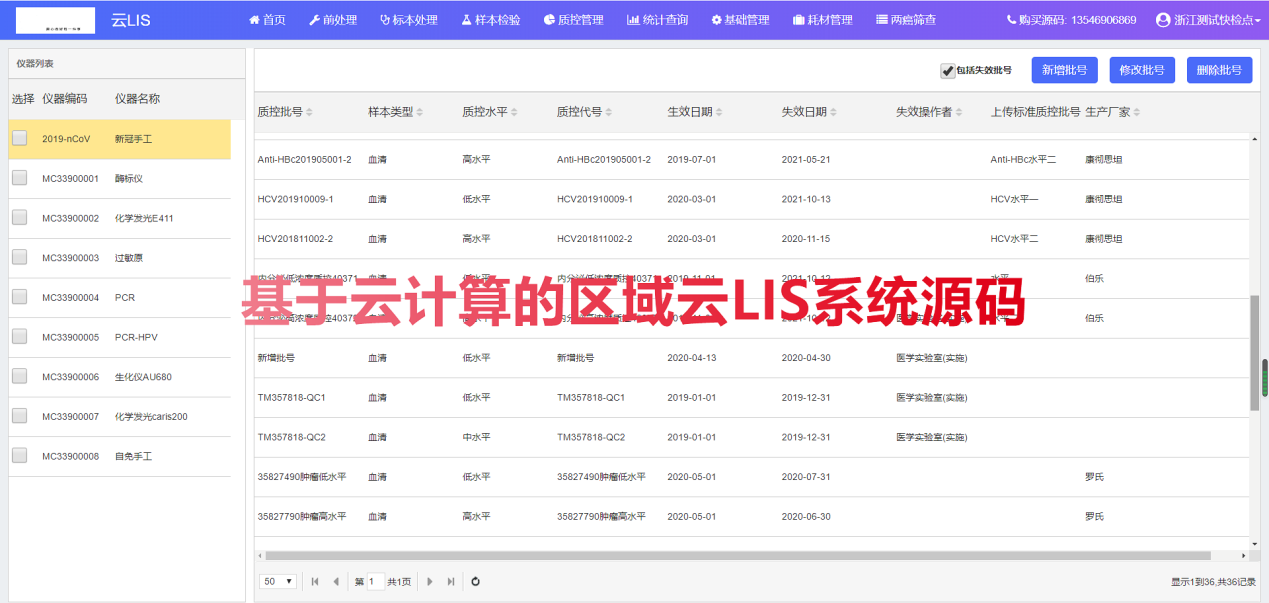The height and width of the screenshot is (603, 1269).
Task: Refresh the batch table
Action: (x=476, y=581)
